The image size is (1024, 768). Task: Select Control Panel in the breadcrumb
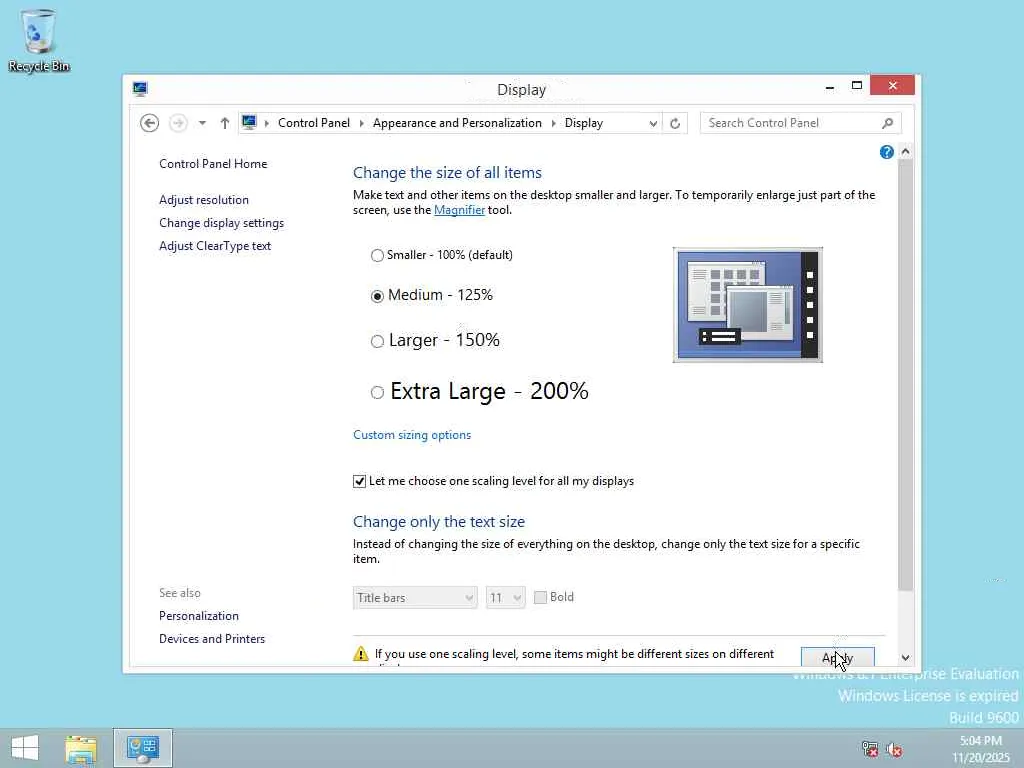coord(313,123)
